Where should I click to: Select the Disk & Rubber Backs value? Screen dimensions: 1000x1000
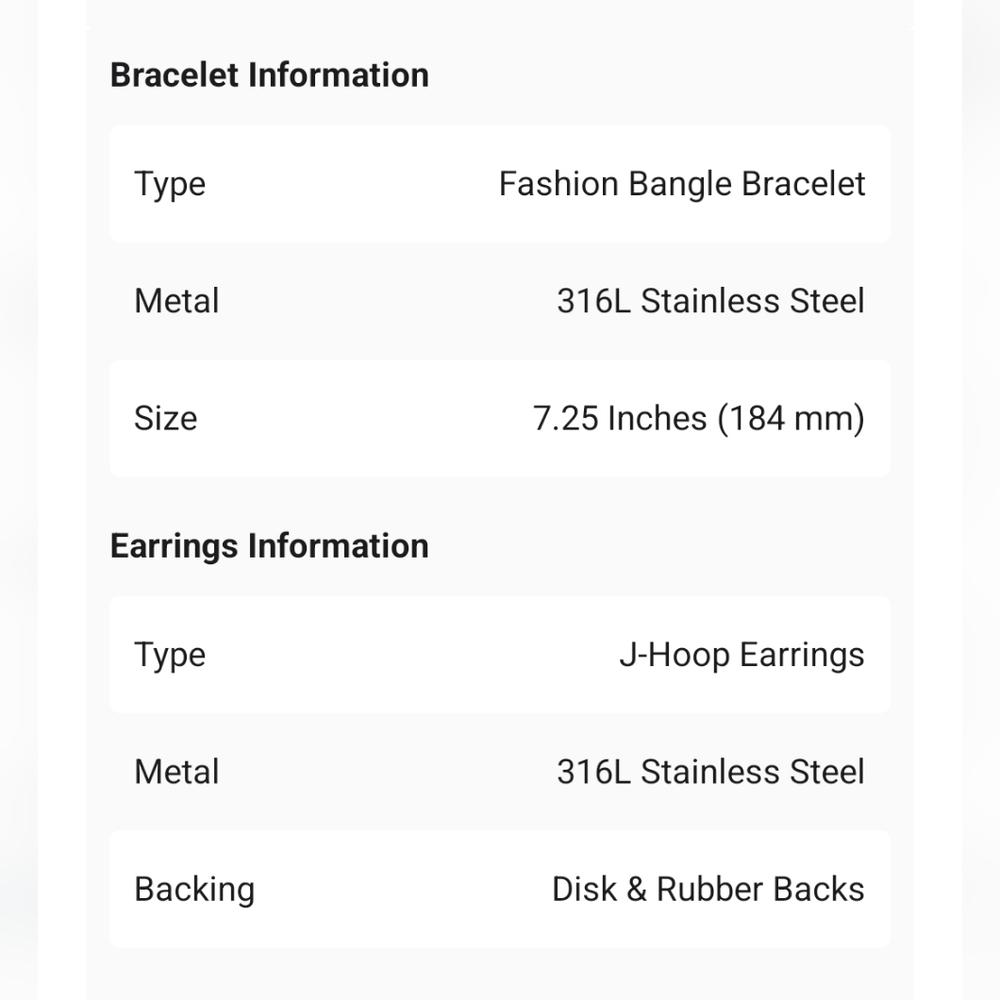tap(708, 889)
